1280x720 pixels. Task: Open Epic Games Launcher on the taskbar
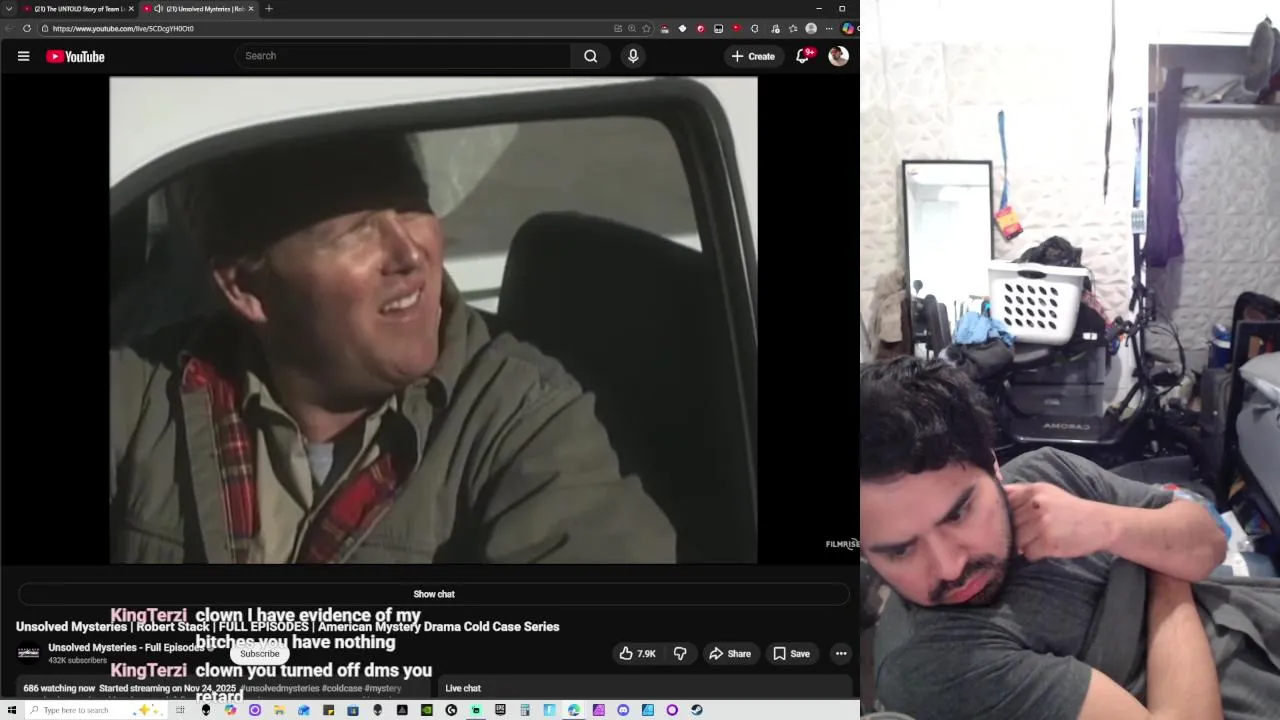[500, 710]
